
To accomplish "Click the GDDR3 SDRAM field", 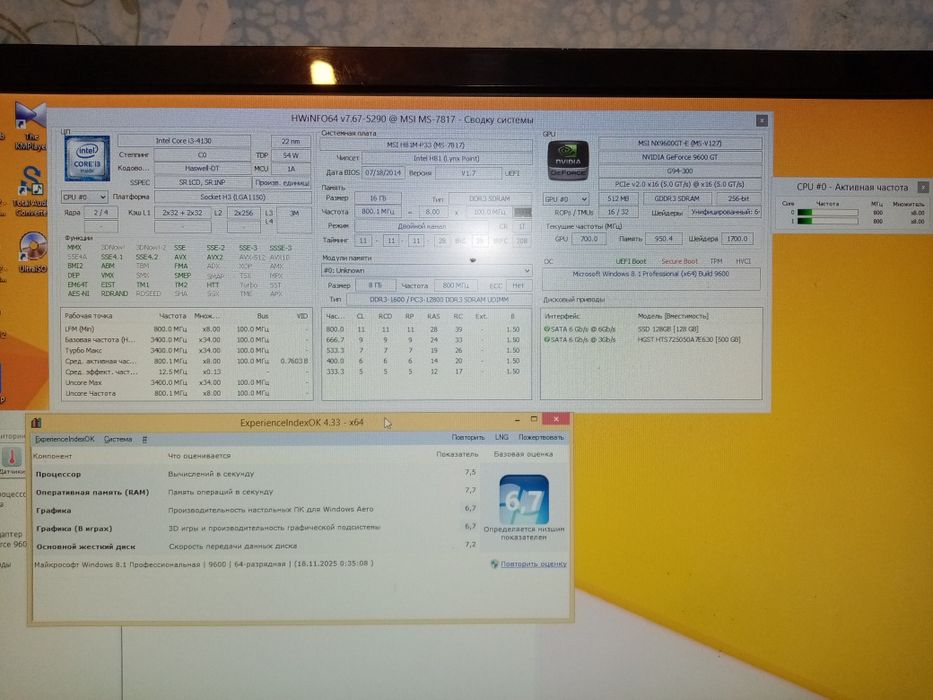I will tap(677, 199).
